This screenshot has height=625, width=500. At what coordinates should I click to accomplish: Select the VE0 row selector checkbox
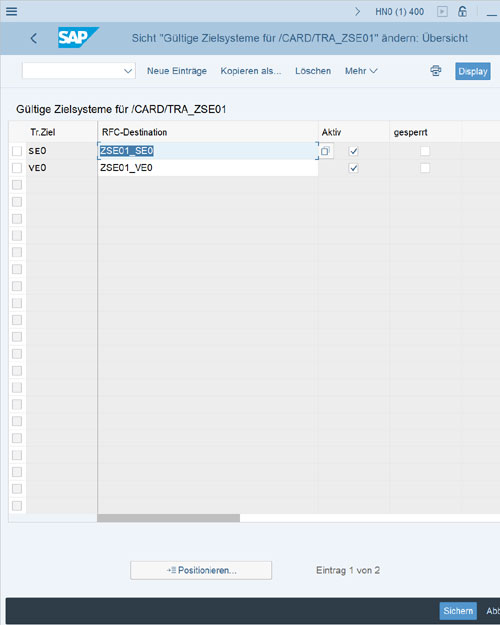click(x=17, y=168)
